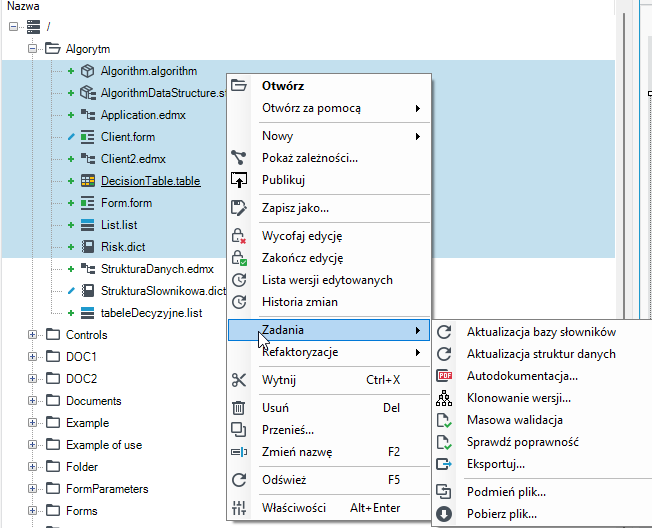Select the DOC2 folder
Viewport: 652px width, 528px height.
pos(82,379)
